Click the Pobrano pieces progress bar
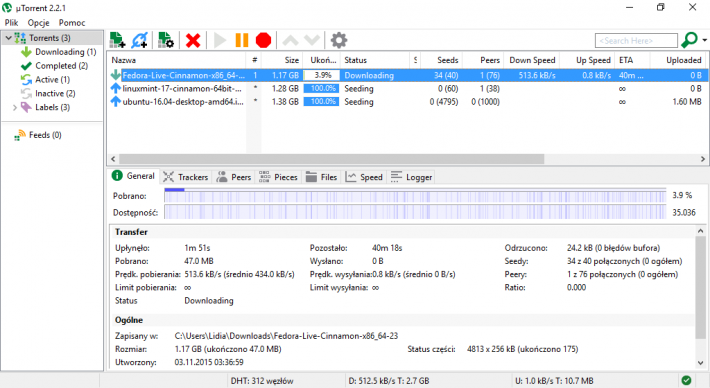 point(415,196)
